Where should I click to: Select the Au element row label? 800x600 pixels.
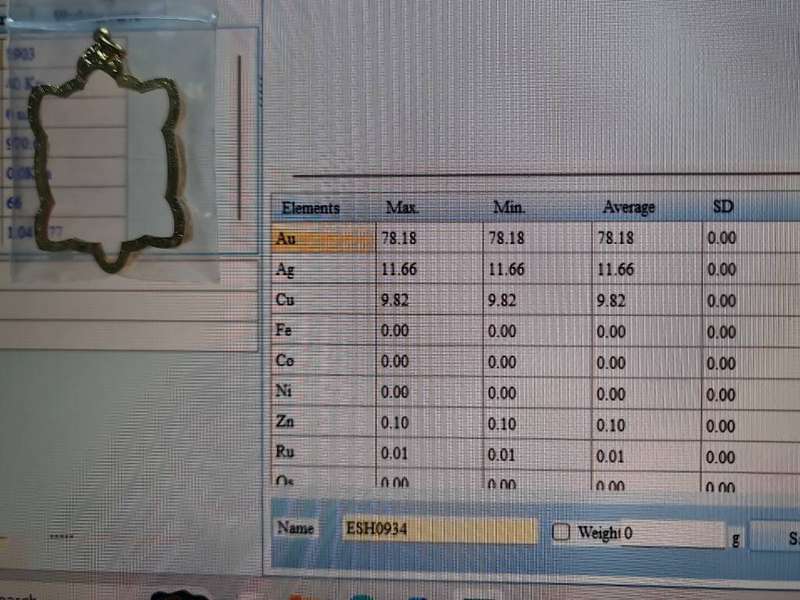click(322, 238)
